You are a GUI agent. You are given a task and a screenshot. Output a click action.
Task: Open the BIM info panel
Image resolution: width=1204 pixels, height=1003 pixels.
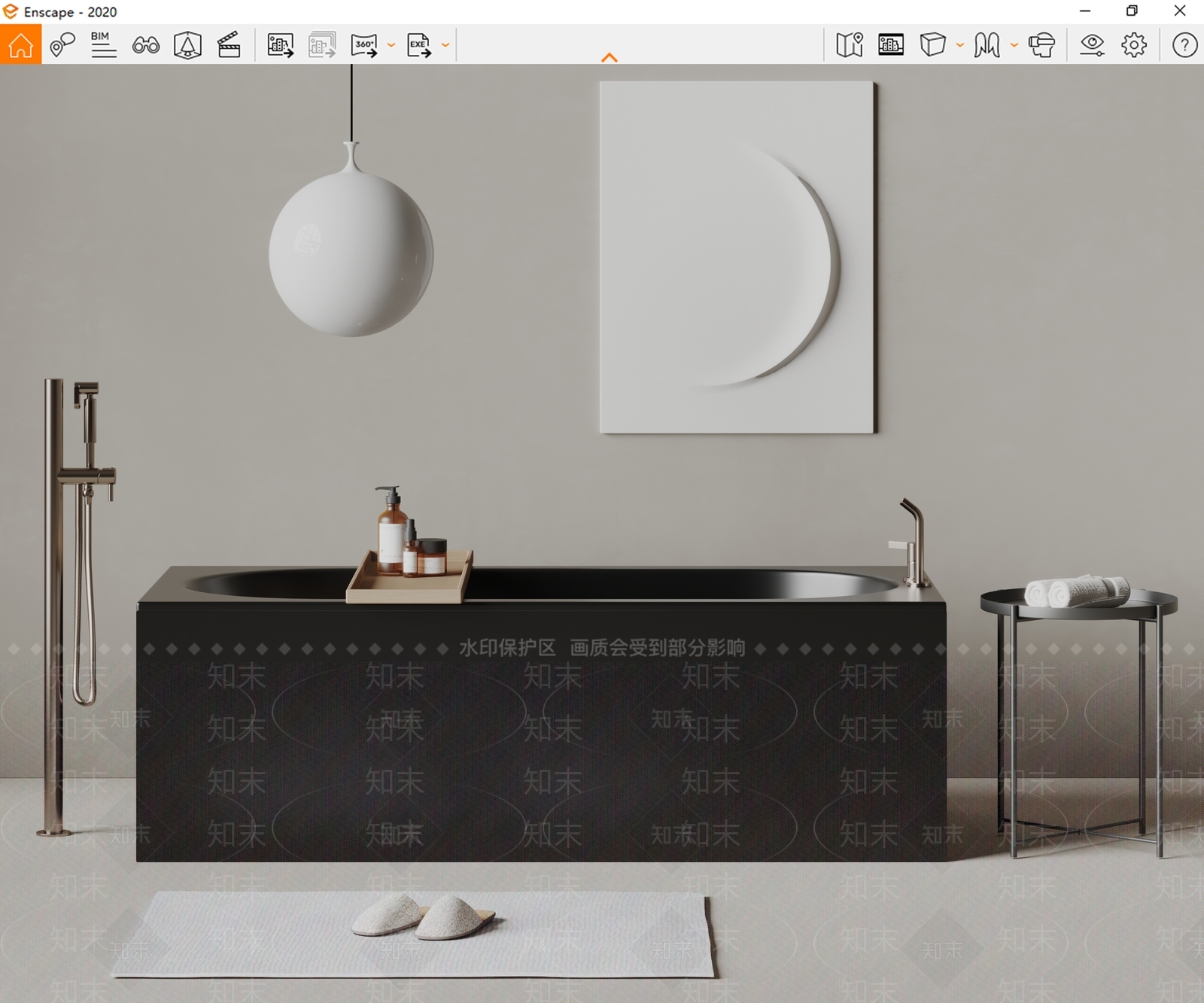point(104,44)
